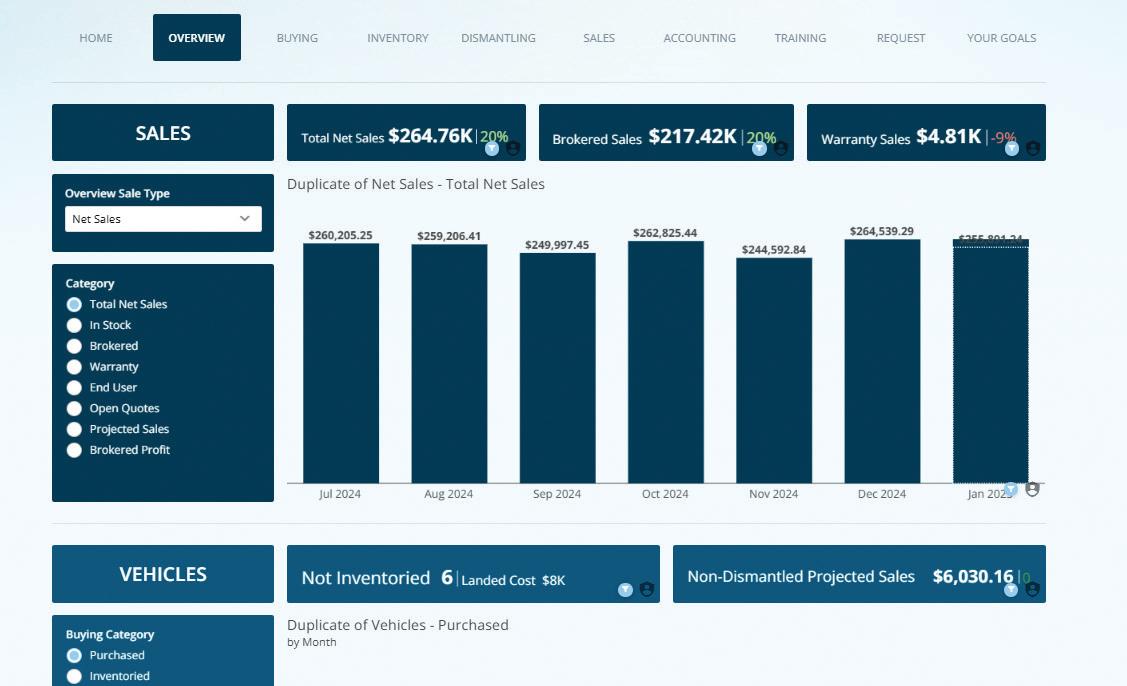1127x686 pixels.
Task: Choose the Inventoried buying category
Action: pyautogui.click(x=74, y=676)
